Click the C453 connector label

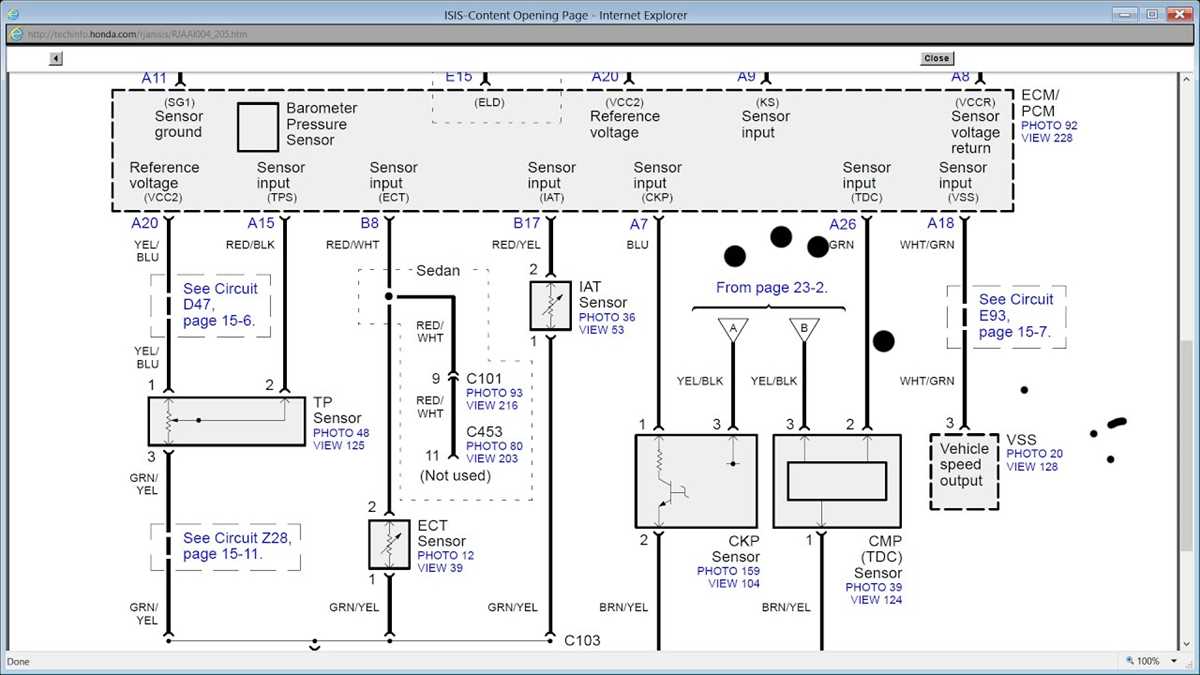[x=484, y=431]
